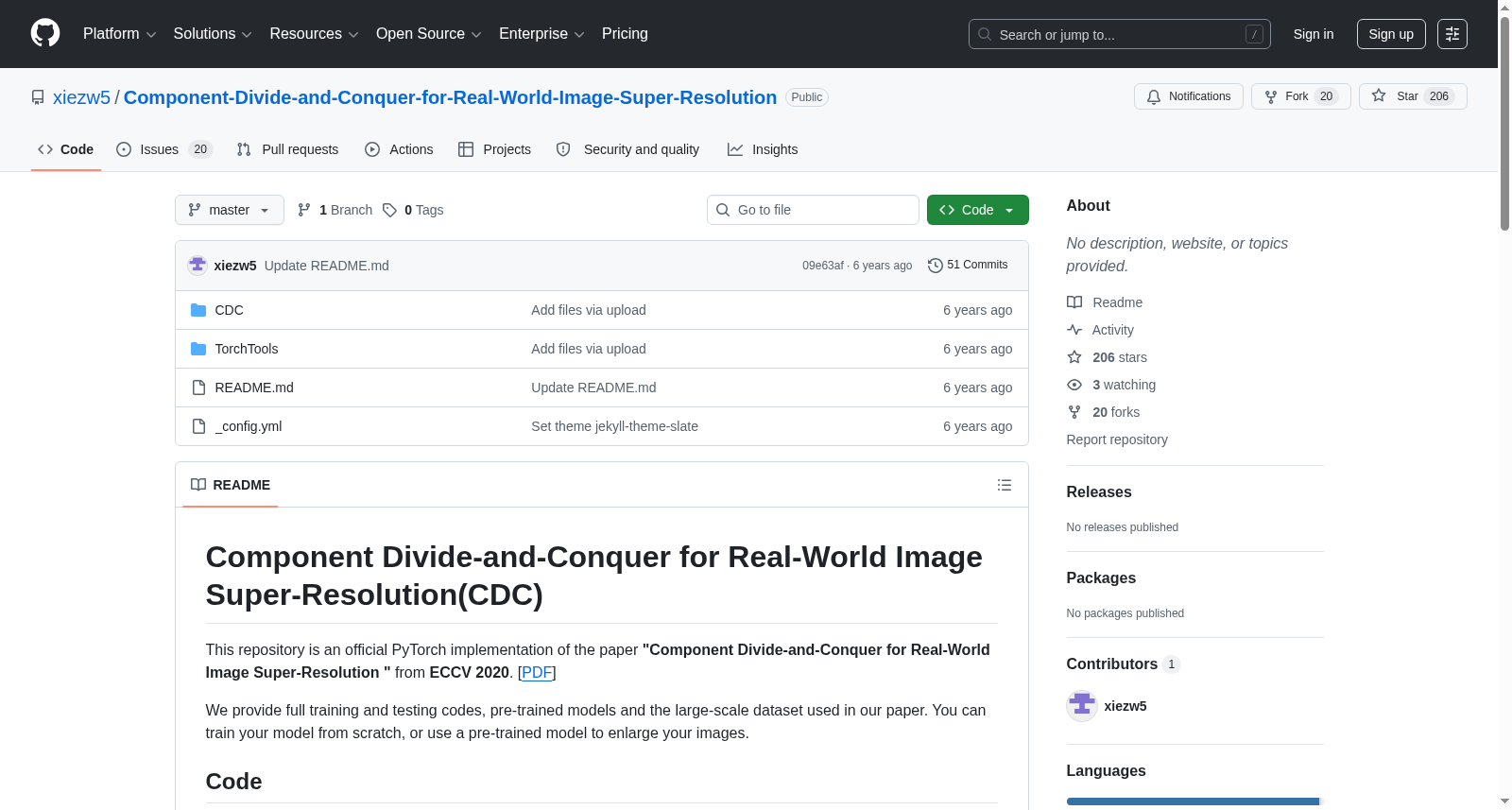
Task: Expand the Solutions menu
Action: click(213, 34)
